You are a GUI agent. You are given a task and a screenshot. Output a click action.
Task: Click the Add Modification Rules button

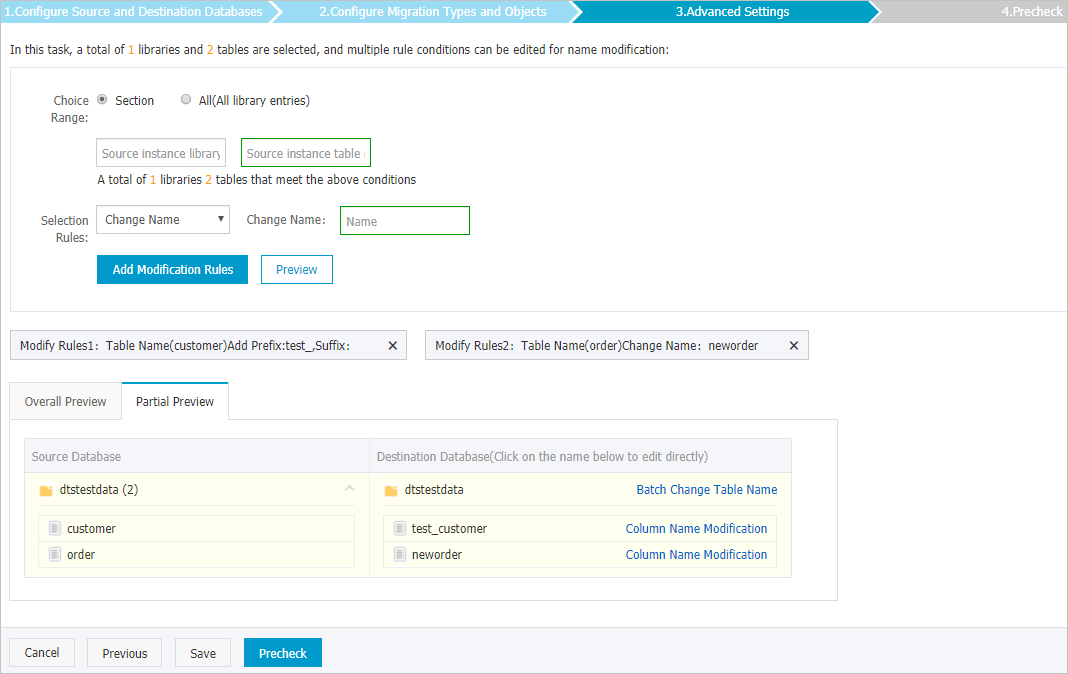pyautogui.click(x=171, y=269)
